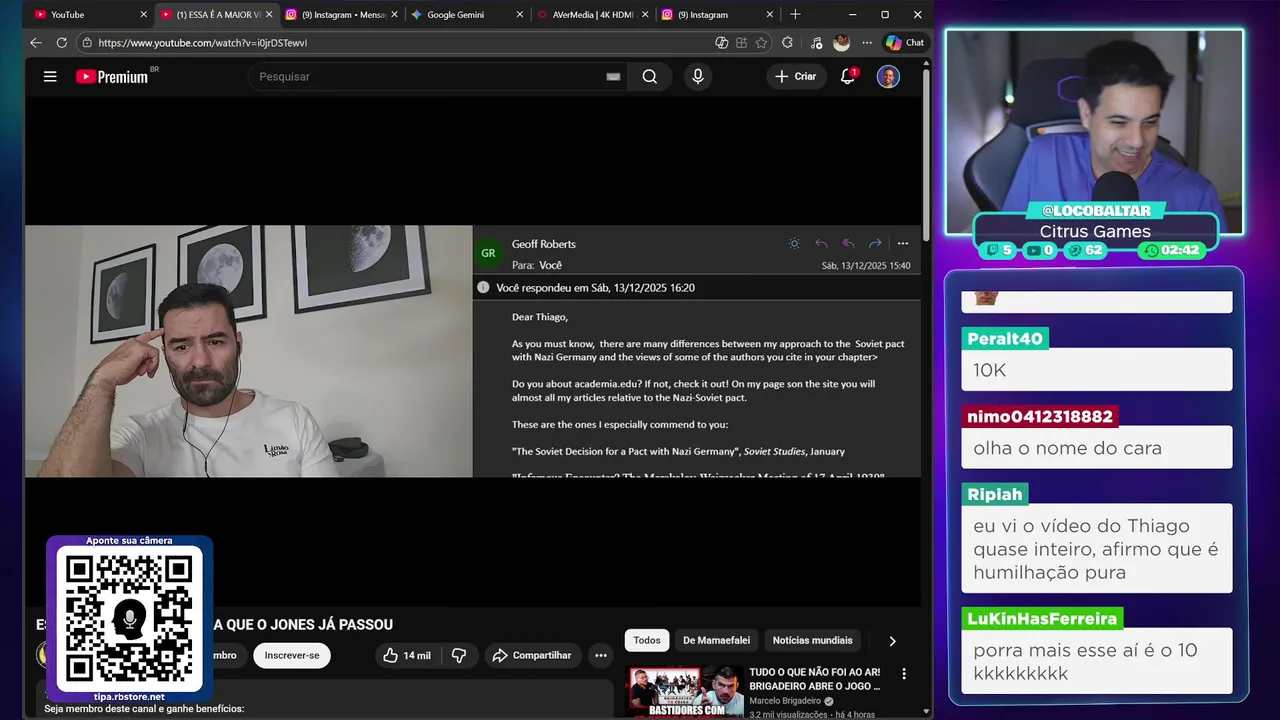Image resolution: width=1280 pixels, height=720 pixels.
Task: Add page to favorites star
Action: (x=762, y=43)
